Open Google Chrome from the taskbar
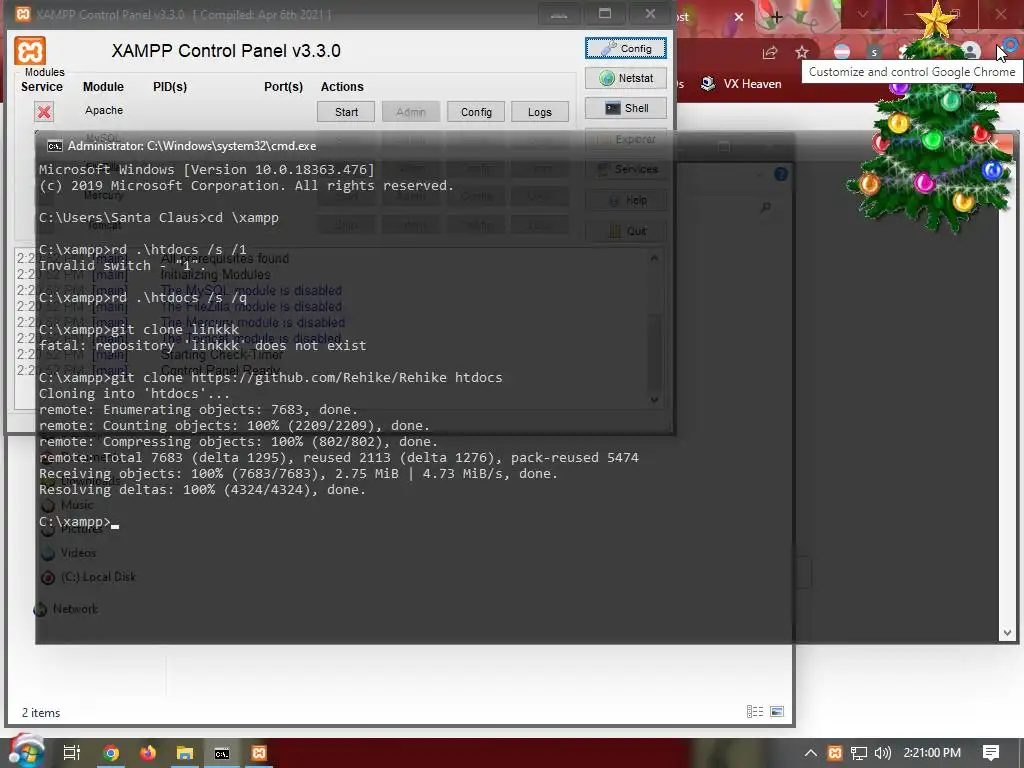The image size is (1024, 768). (x=111, y=753)
